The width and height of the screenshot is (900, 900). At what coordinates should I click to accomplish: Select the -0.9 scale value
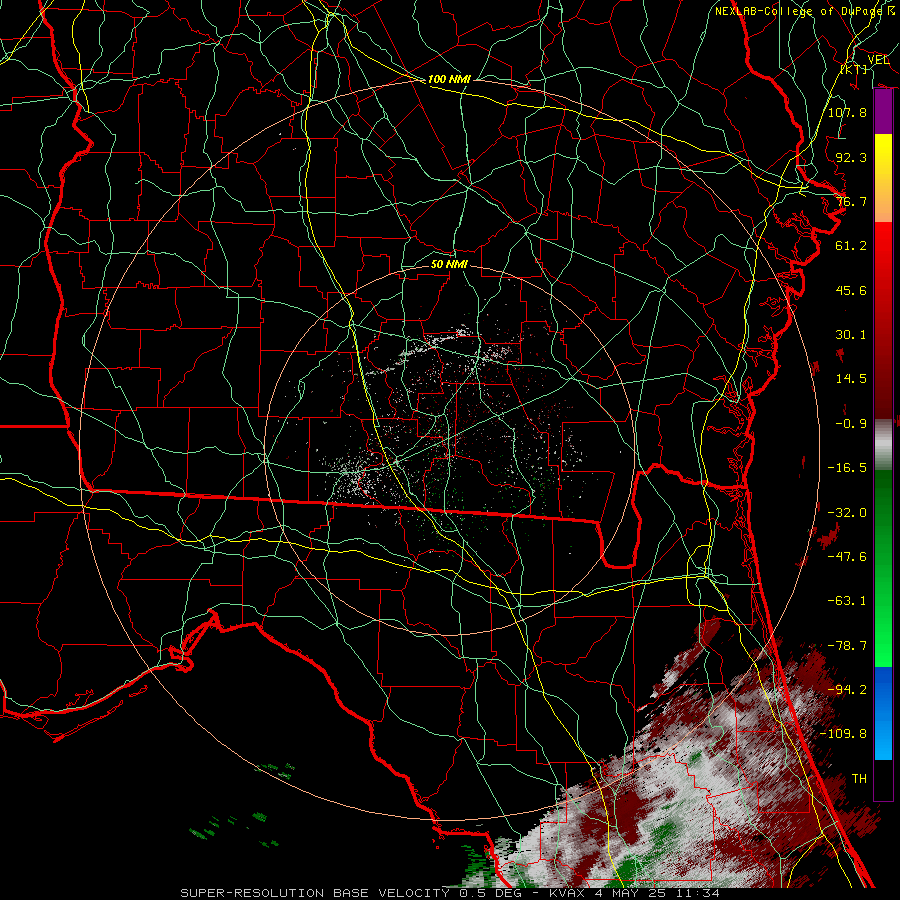pyautogui.click(x=851, y=424)
